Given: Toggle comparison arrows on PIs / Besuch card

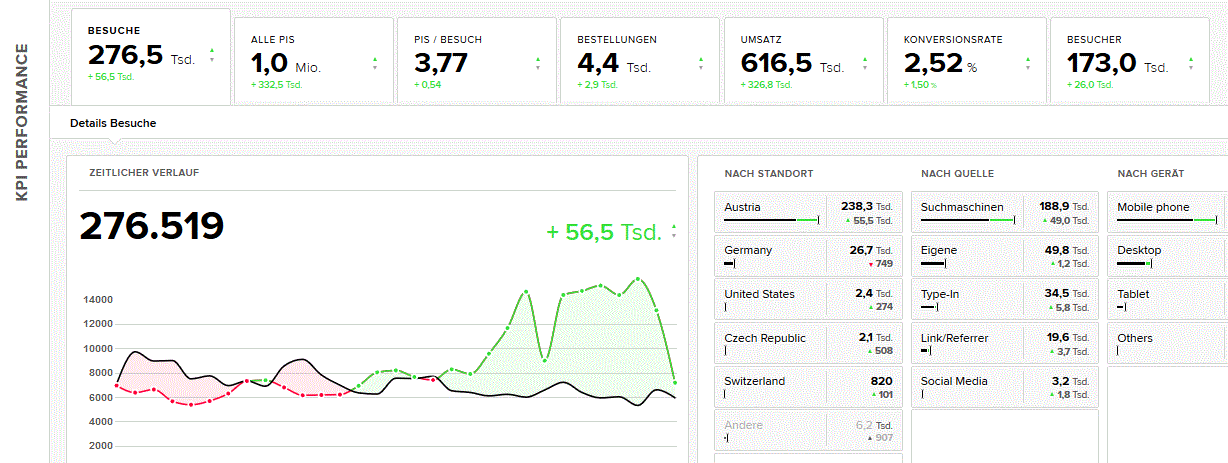Looking at the screenshot, I should point(538,63).
